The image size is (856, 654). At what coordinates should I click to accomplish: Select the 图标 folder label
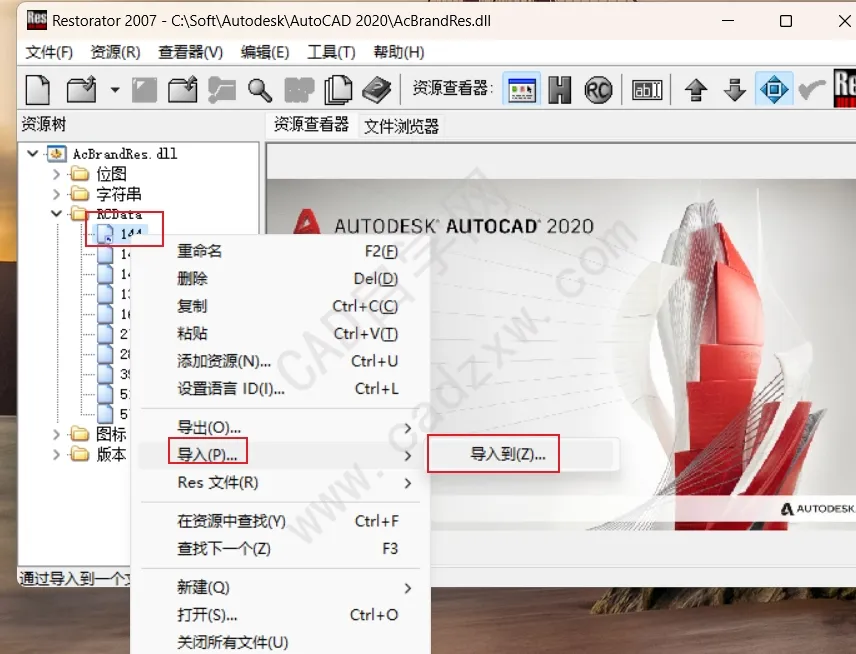(111, 435)
